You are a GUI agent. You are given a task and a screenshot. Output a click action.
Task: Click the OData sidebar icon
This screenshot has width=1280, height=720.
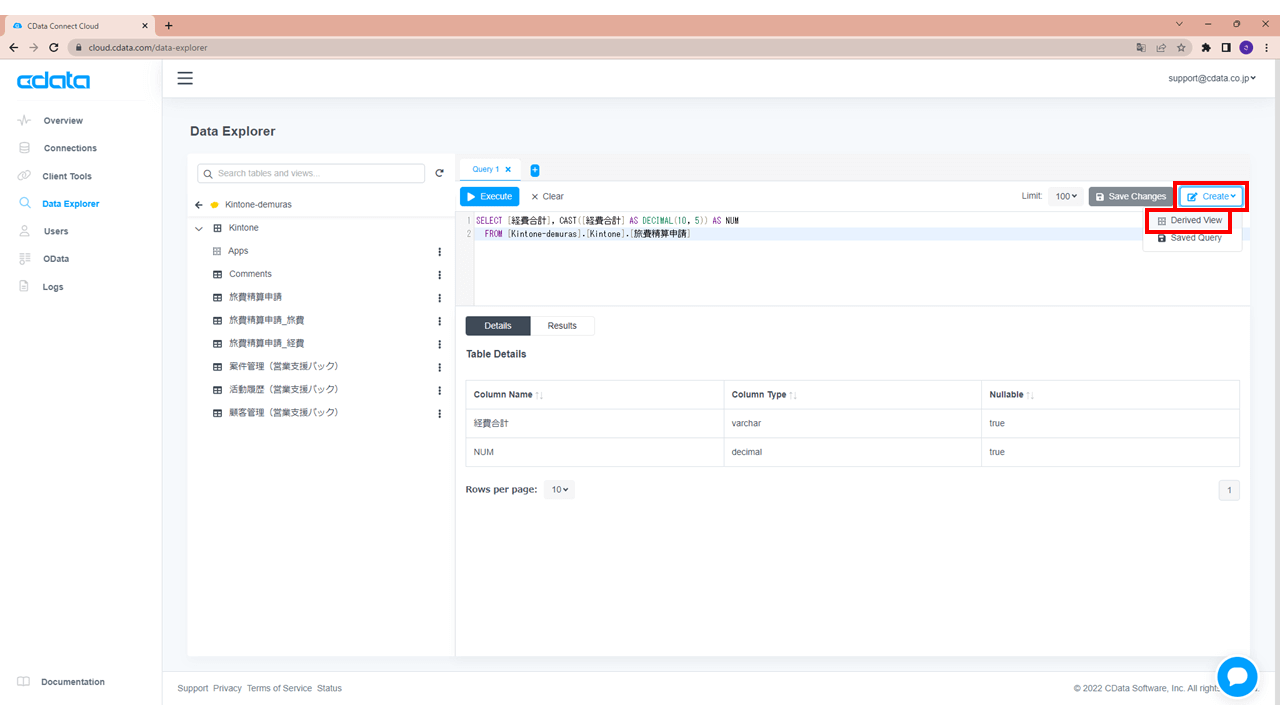coord(24,259)
